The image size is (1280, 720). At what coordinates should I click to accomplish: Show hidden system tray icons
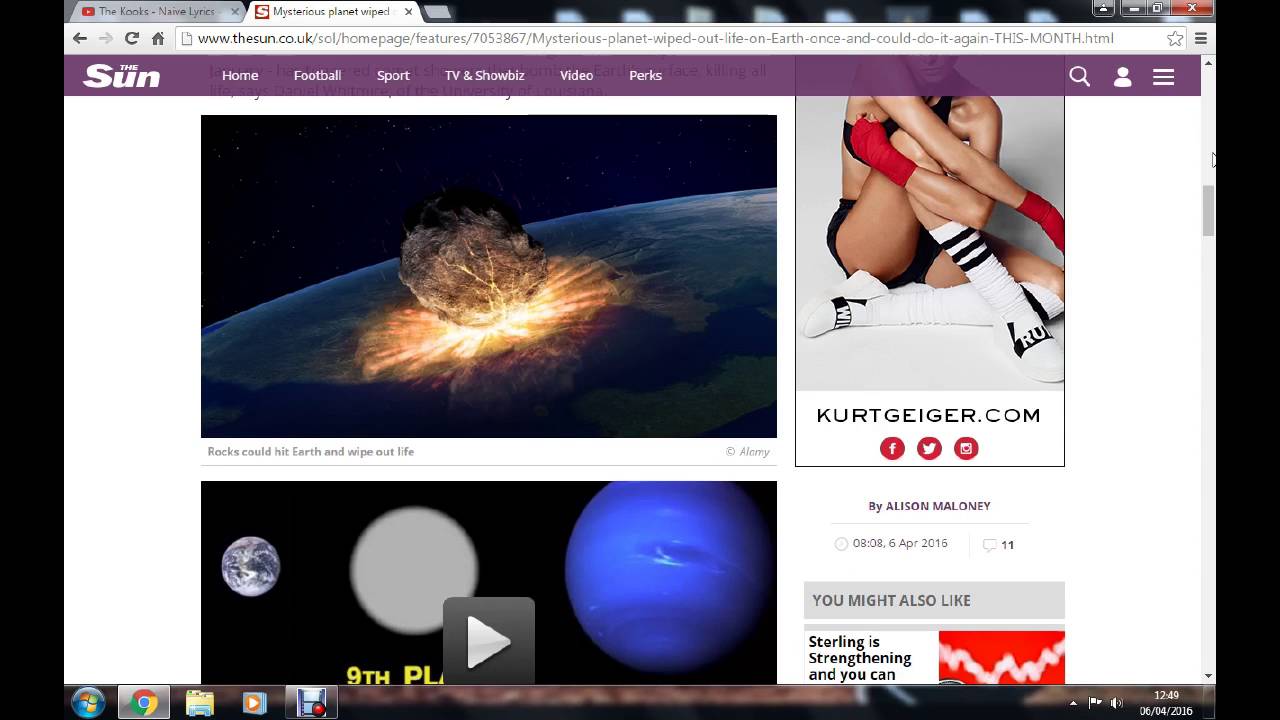pos(1073,703)
